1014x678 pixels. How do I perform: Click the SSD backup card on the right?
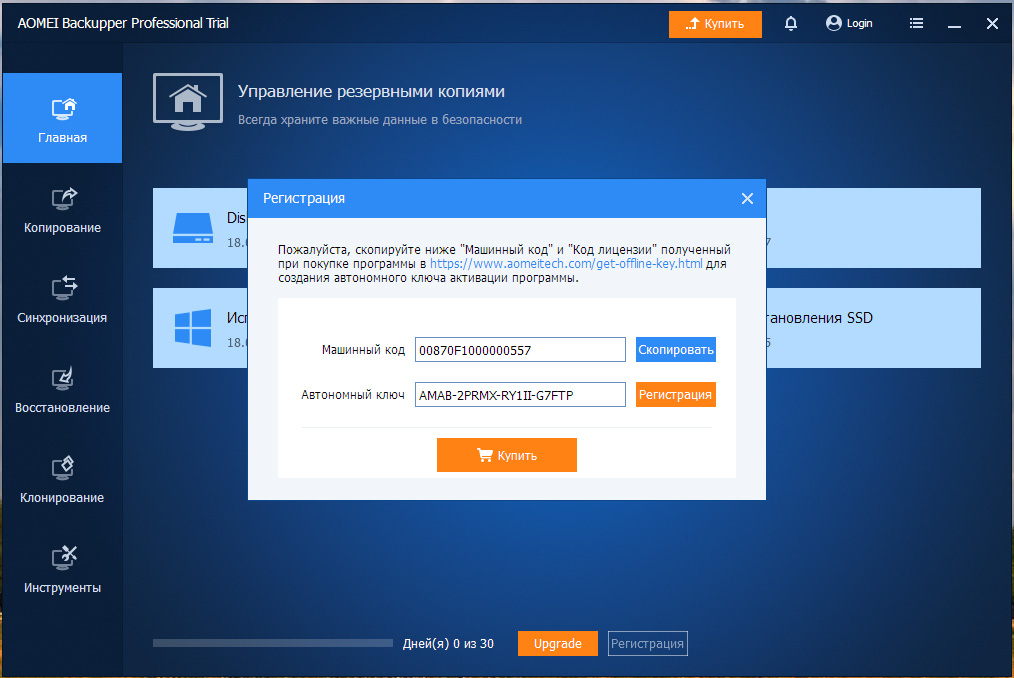tap(873, 328)
